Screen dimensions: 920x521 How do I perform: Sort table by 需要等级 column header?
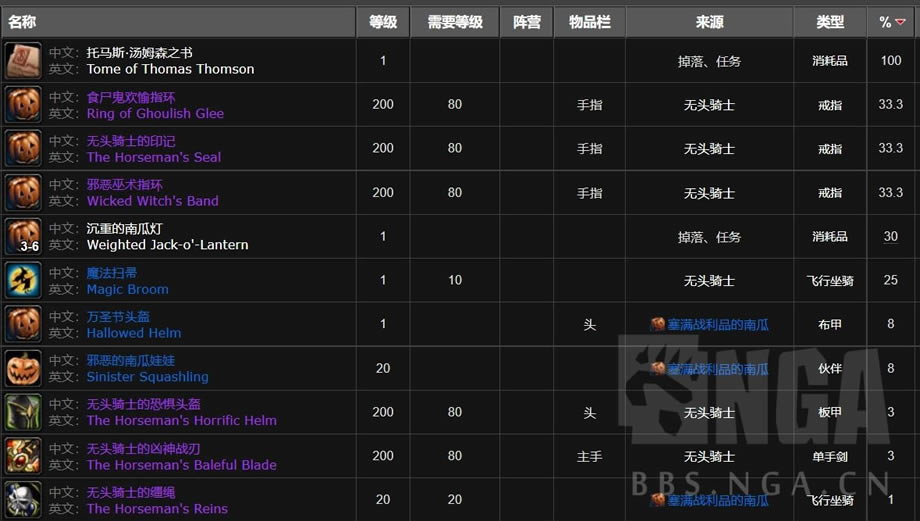[455, 22]
